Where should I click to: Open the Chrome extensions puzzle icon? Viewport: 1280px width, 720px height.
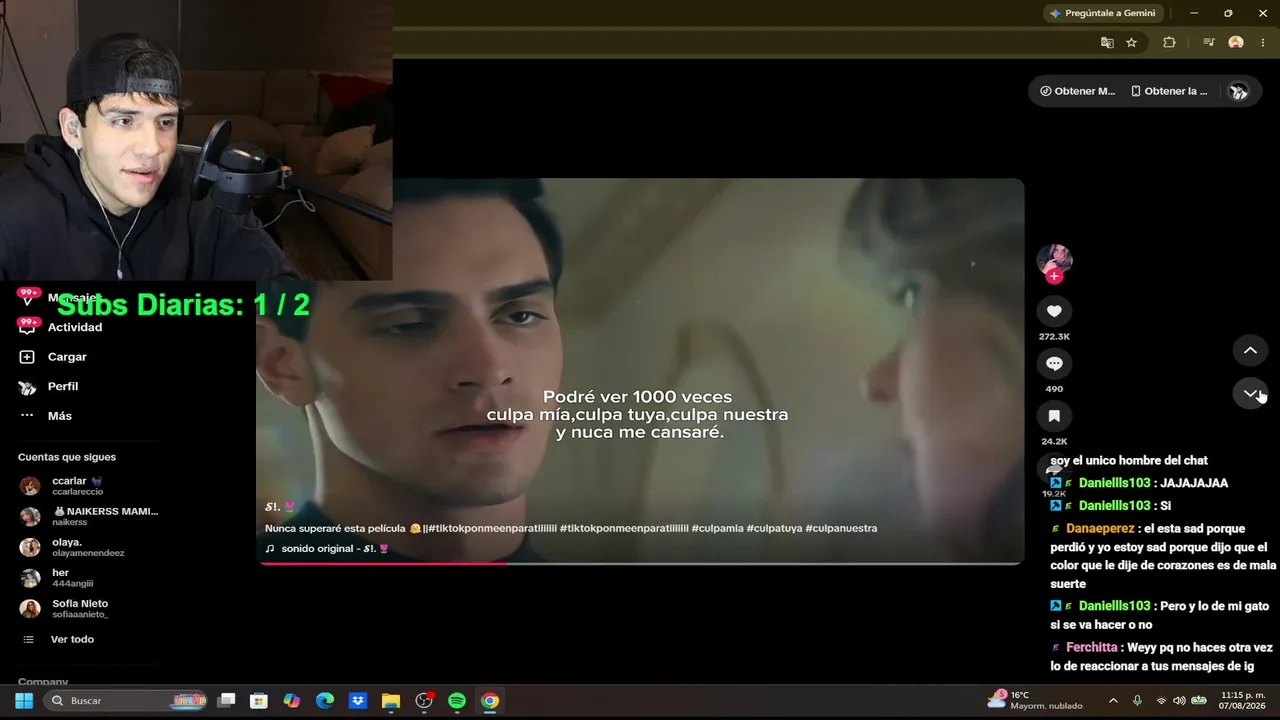(x=1169, y=43)
